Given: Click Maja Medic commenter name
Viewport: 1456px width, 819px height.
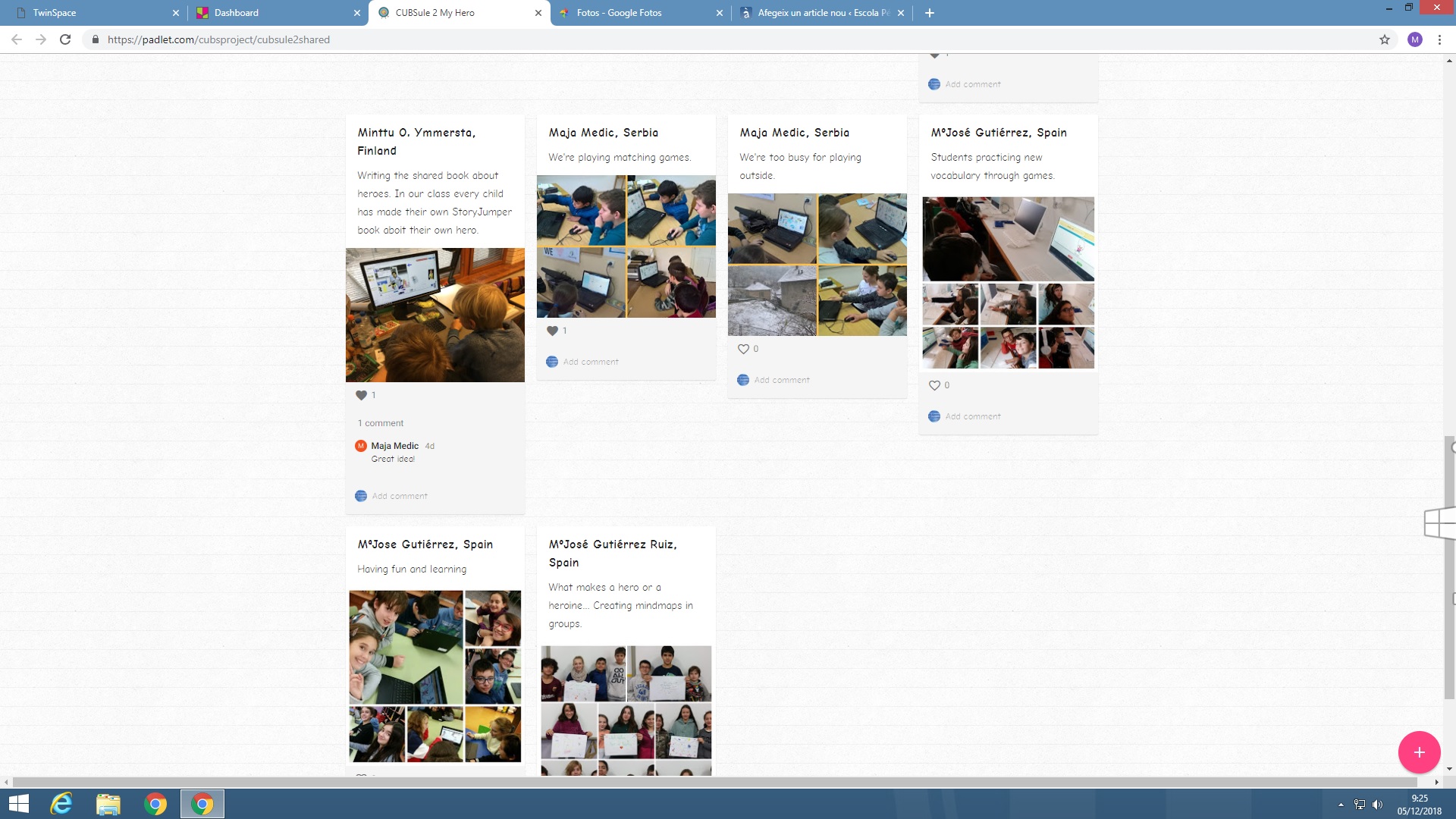Looking at the screenshot, I should 394,446.
